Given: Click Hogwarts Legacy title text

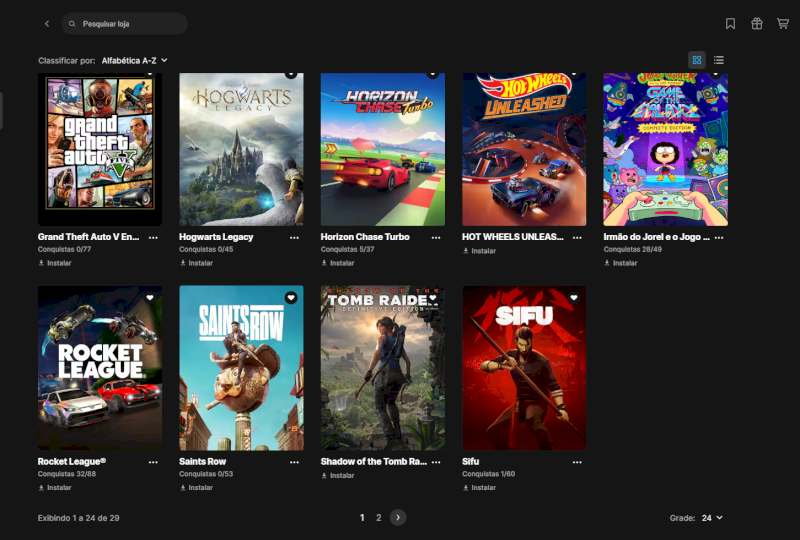Looking at the screenshot, I should pyautogui.click(x=216, y=237).
